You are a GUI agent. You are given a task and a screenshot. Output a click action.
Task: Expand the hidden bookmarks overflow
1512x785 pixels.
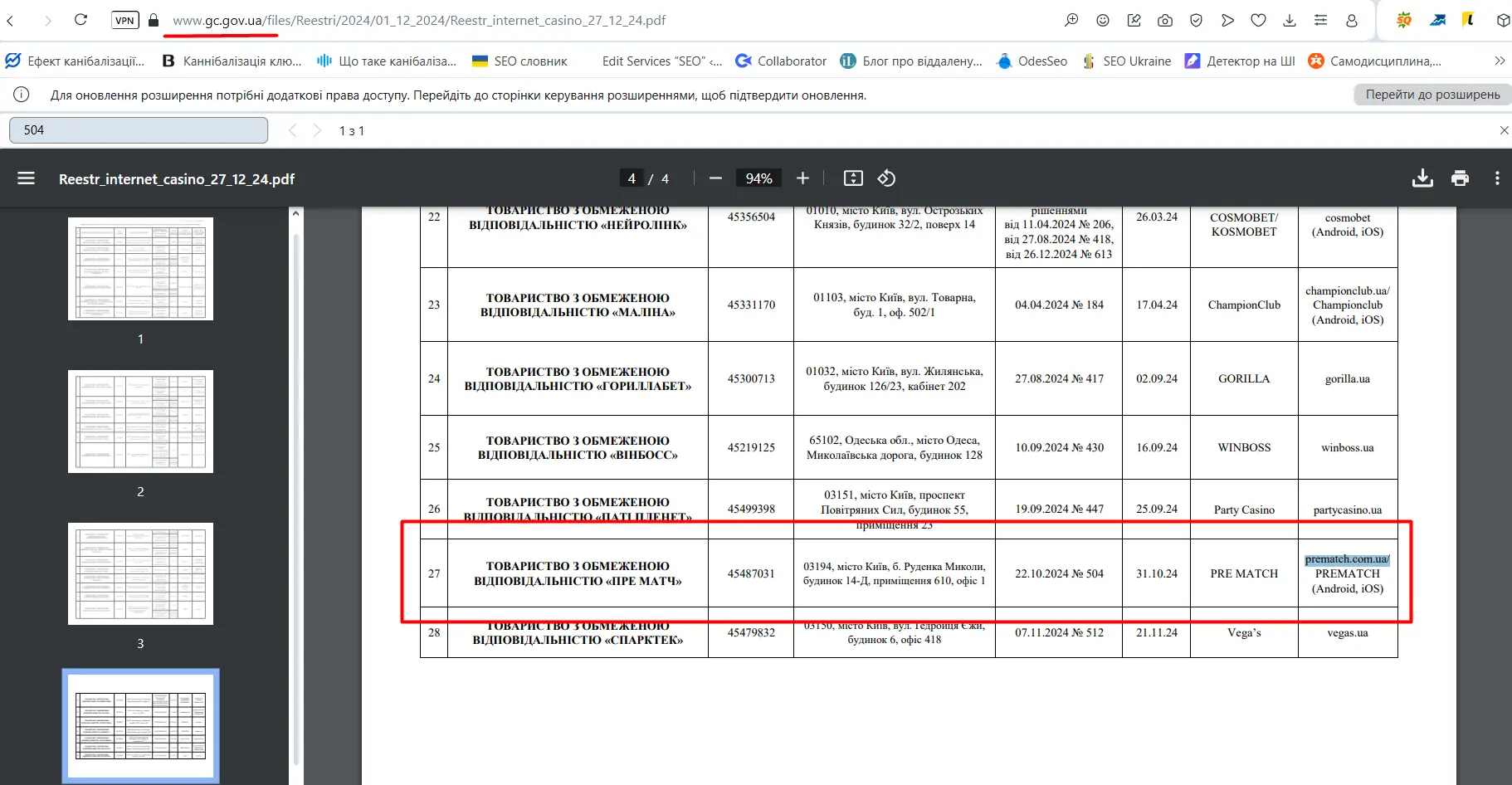tap(1500, 61)
